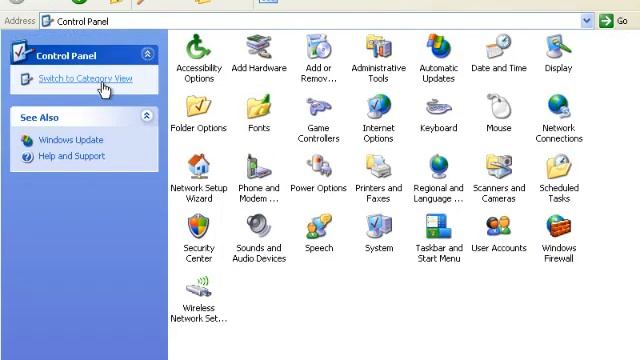Open Scanners and Cameras icon
640x360 pixels.
pyautogui.click(x=498, y=167)
